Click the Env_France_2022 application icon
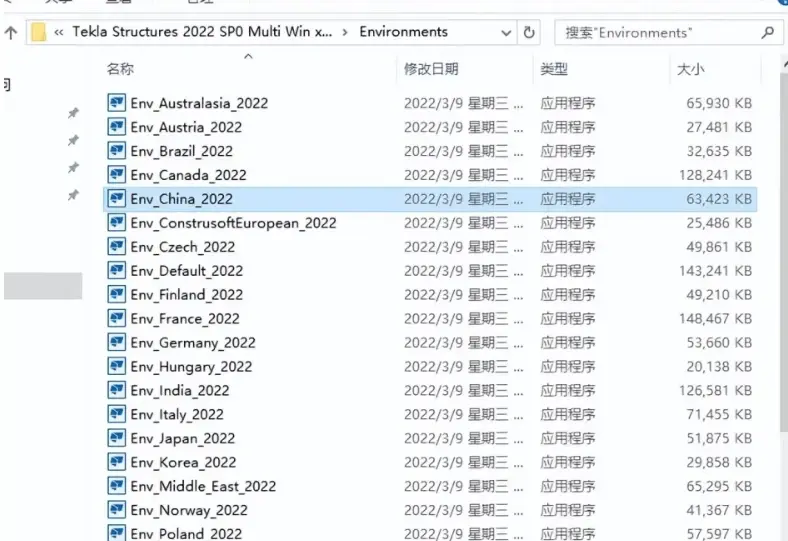 point(117,318)
